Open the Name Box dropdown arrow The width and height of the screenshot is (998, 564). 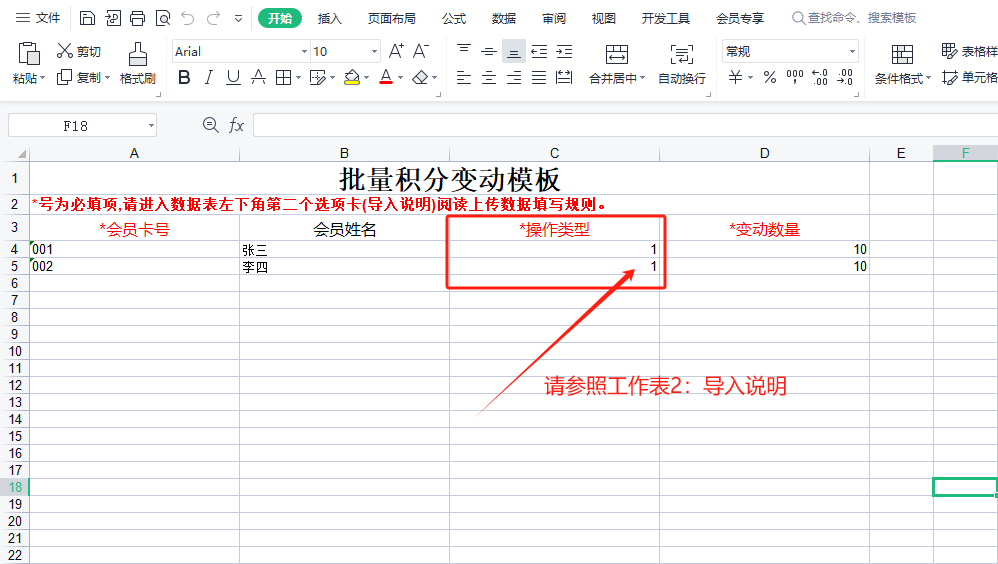(x=151, y=125)
